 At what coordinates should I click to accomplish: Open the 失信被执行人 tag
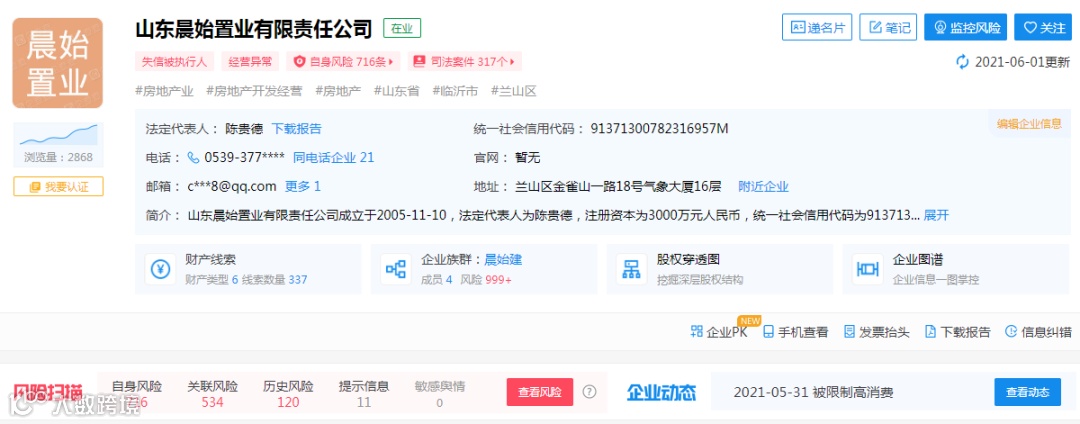[x=174, y=61]
